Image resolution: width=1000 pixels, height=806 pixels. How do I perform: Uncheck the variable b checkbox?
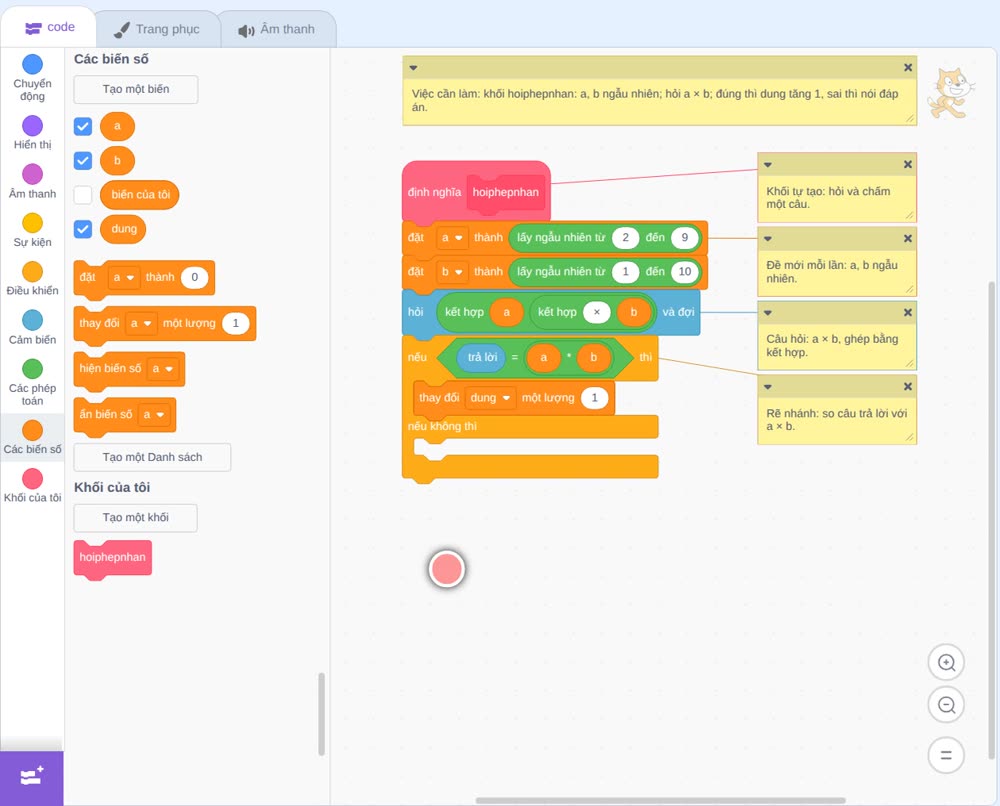pos(83,161)
